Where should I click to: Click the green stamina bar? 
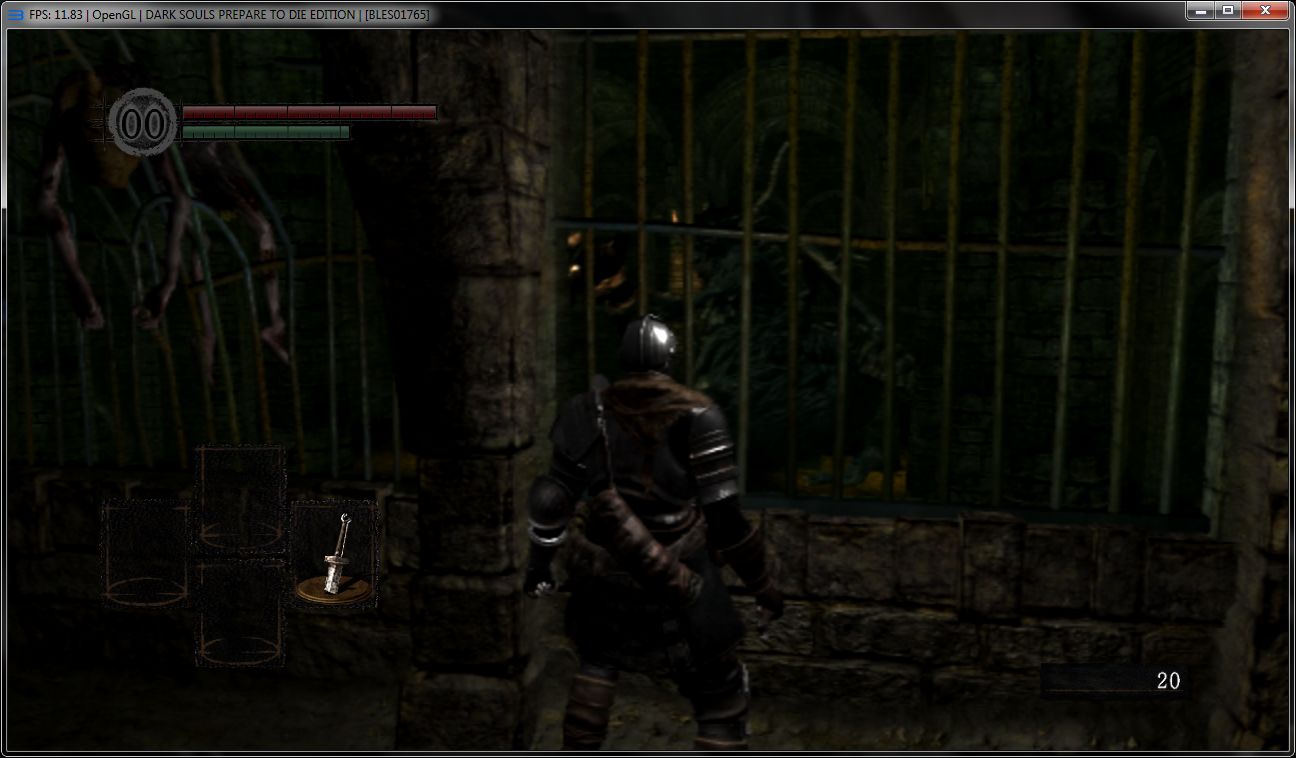pos(265,132)
